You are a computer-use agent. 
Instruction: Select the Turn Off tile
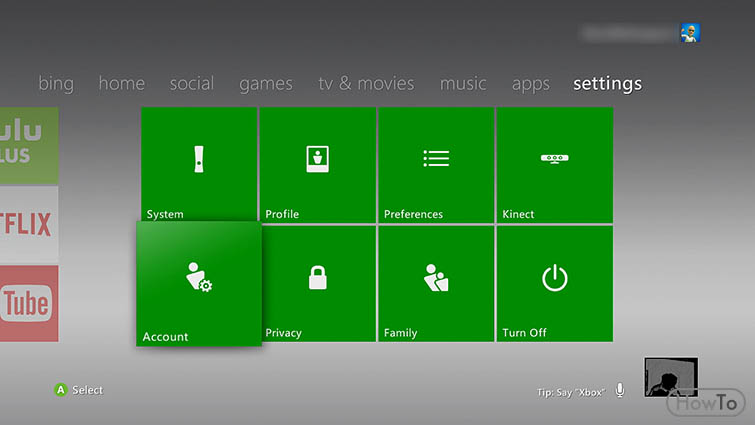coord(555,284)
